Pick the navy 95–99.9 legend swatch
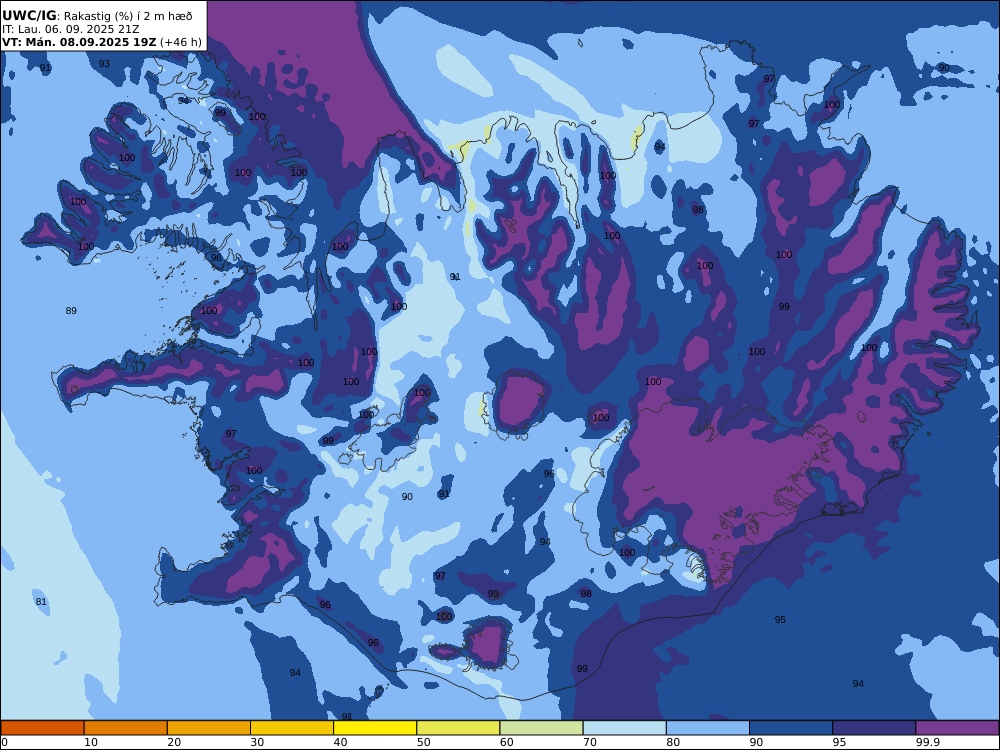This screenshot has height=750, width=1000. coord(874,728)
